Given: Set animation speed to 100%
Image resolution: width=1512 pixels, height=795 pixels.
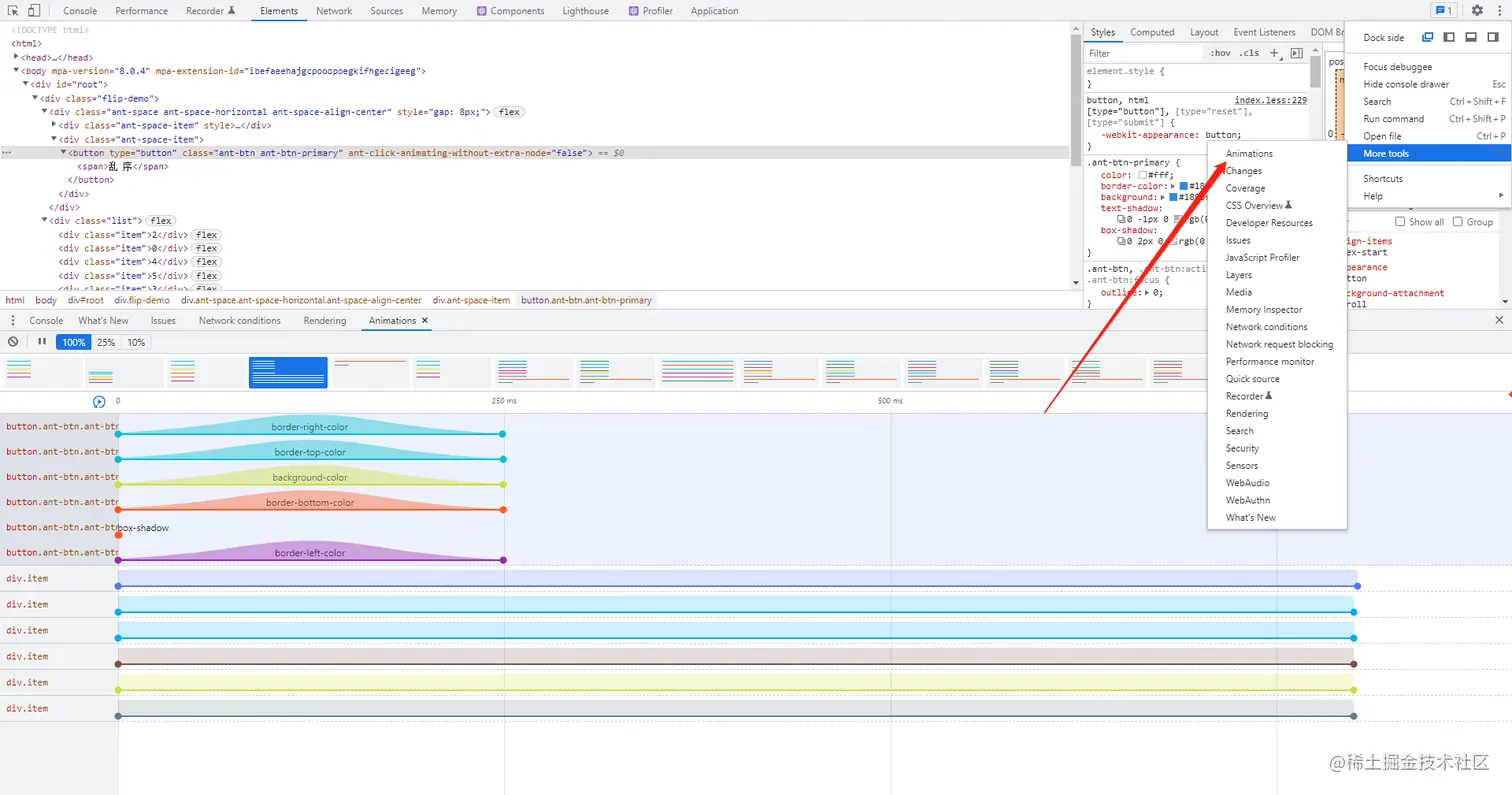Looking at the screenshot, I should [x=73, y=342].
